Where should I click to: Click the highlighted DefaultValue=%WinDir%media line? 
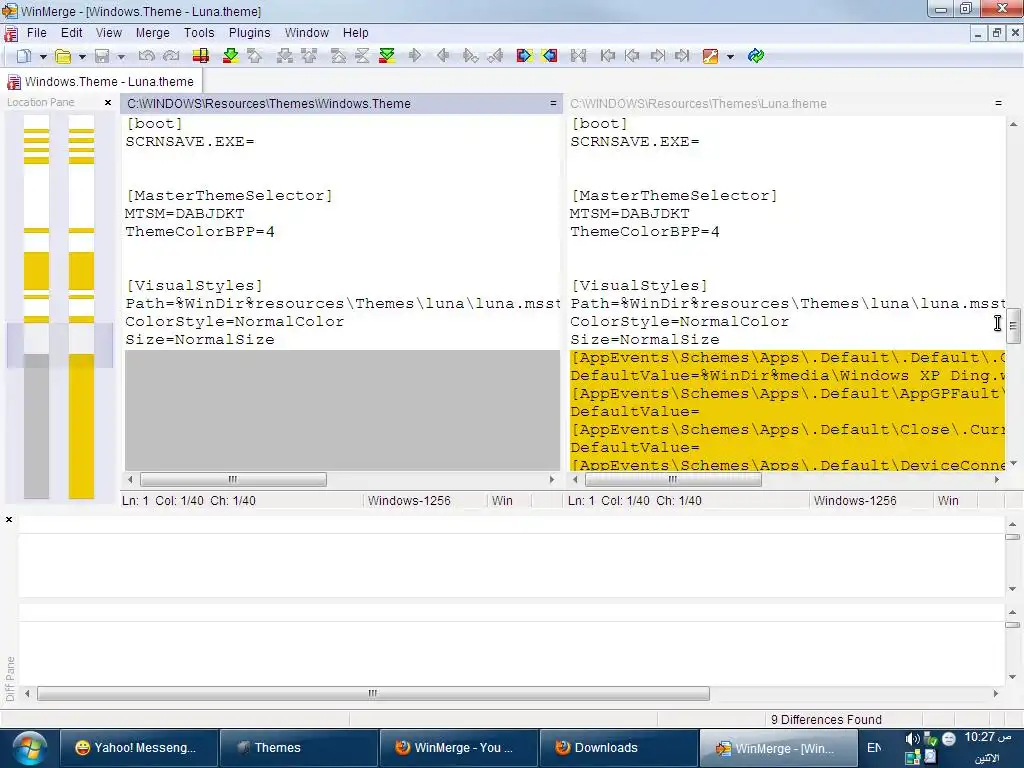point(787,376)
